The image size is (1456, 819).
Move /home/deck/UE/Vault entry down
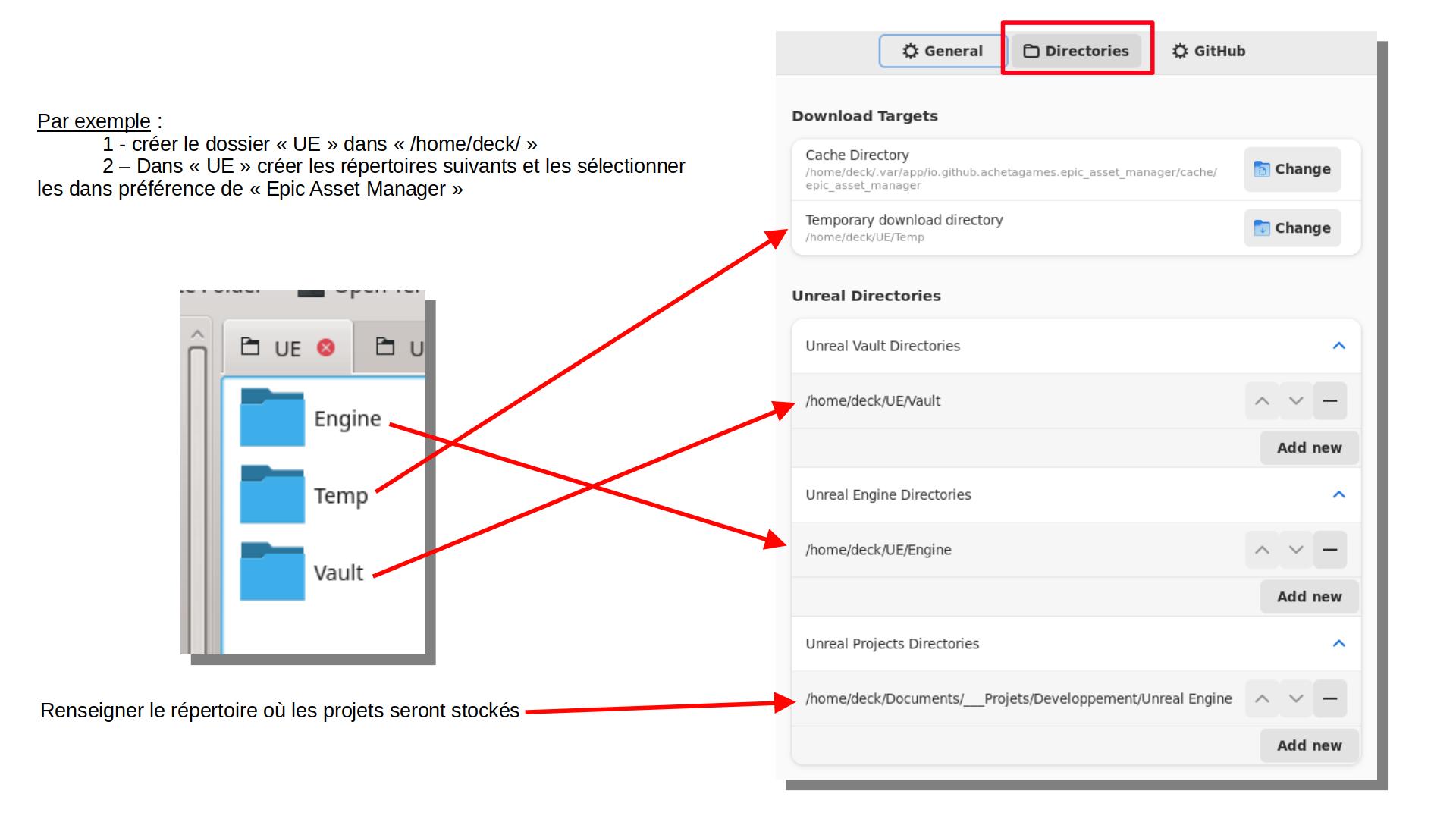pos(1296,400)
